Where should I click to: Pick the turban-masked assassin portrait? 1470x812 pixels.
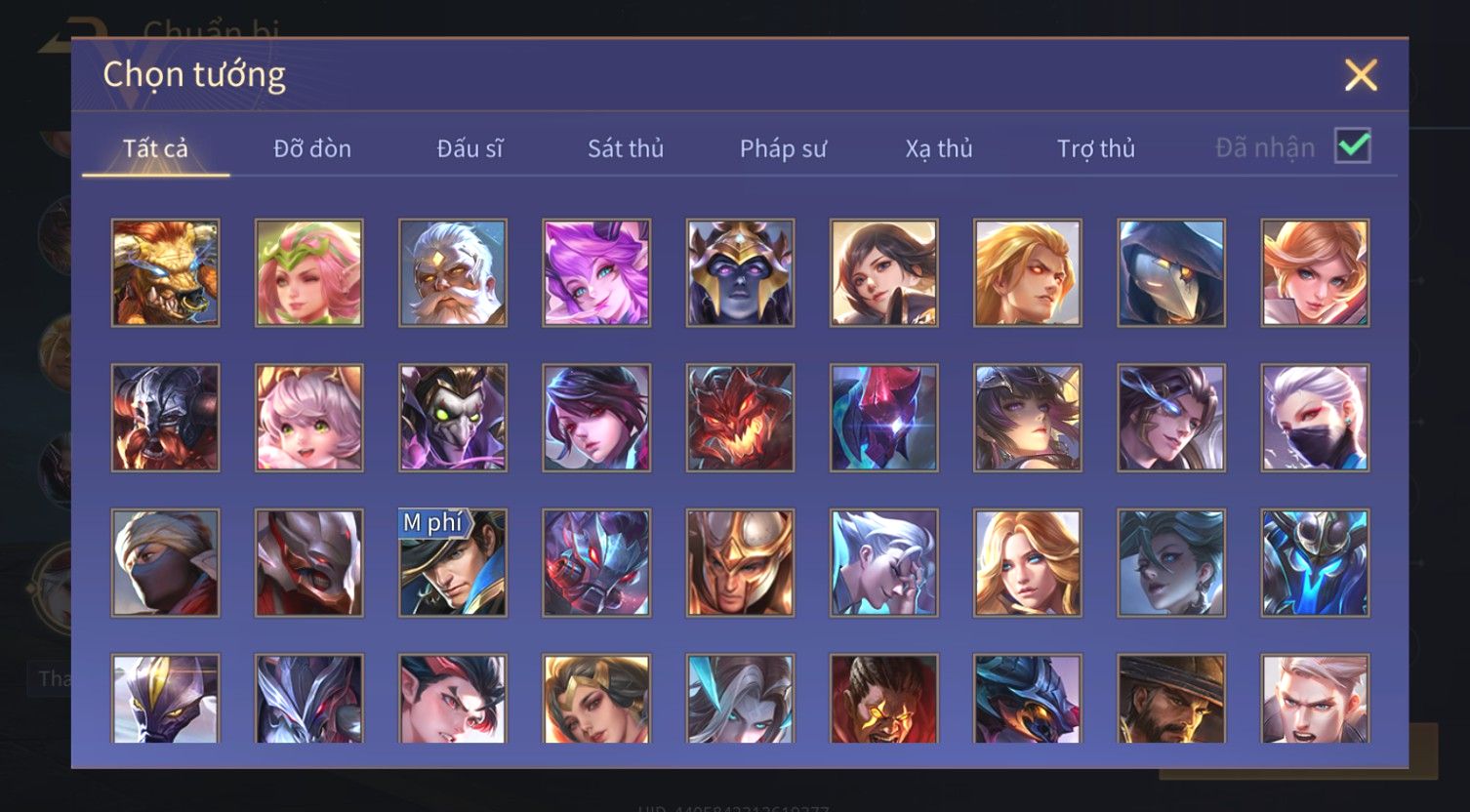coord(165,563)
